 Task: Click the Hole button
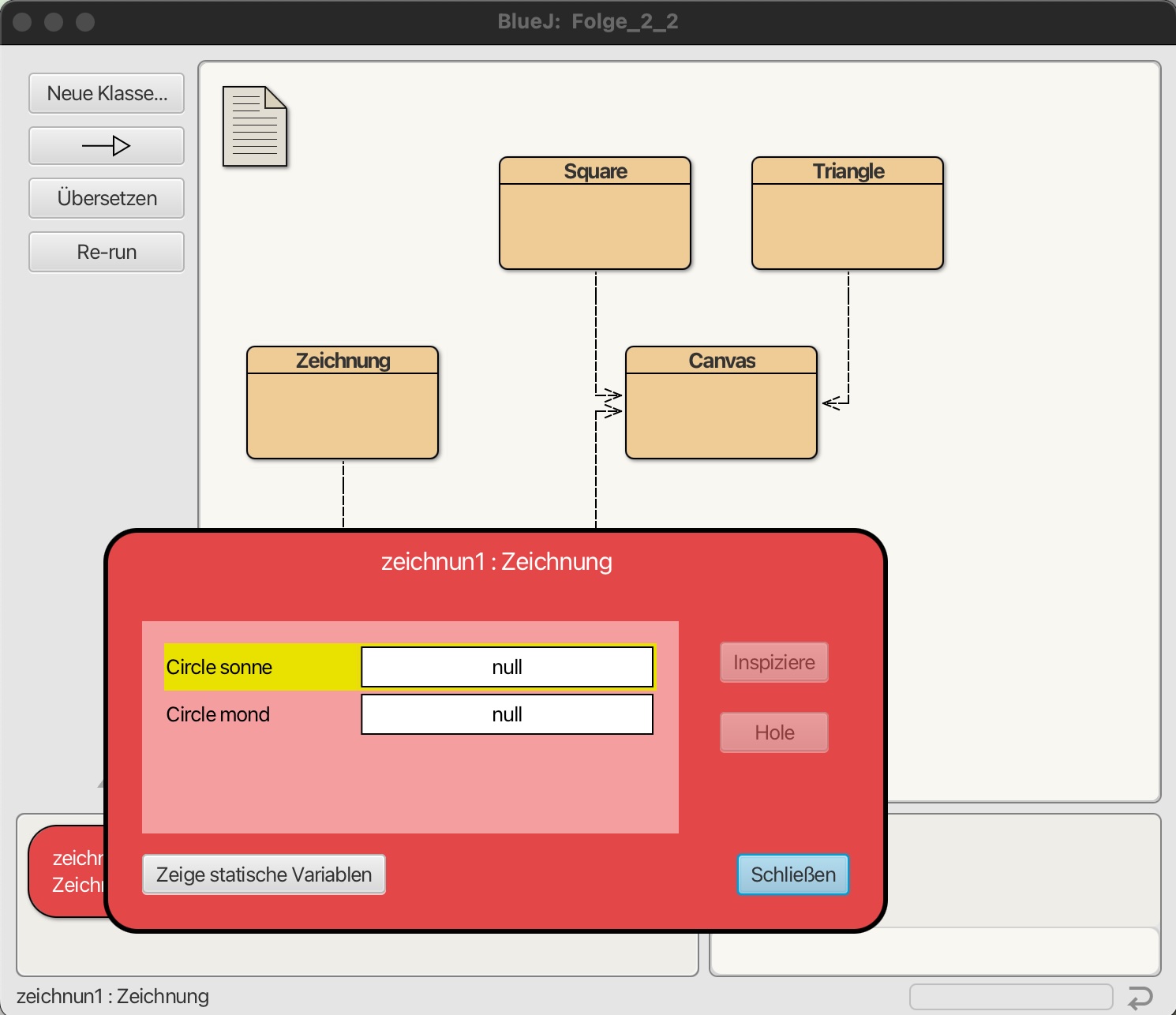774,732
